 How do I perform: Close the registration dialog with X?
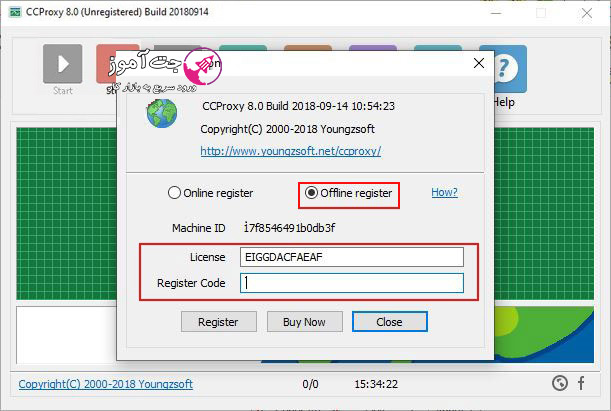pos(479,63)
